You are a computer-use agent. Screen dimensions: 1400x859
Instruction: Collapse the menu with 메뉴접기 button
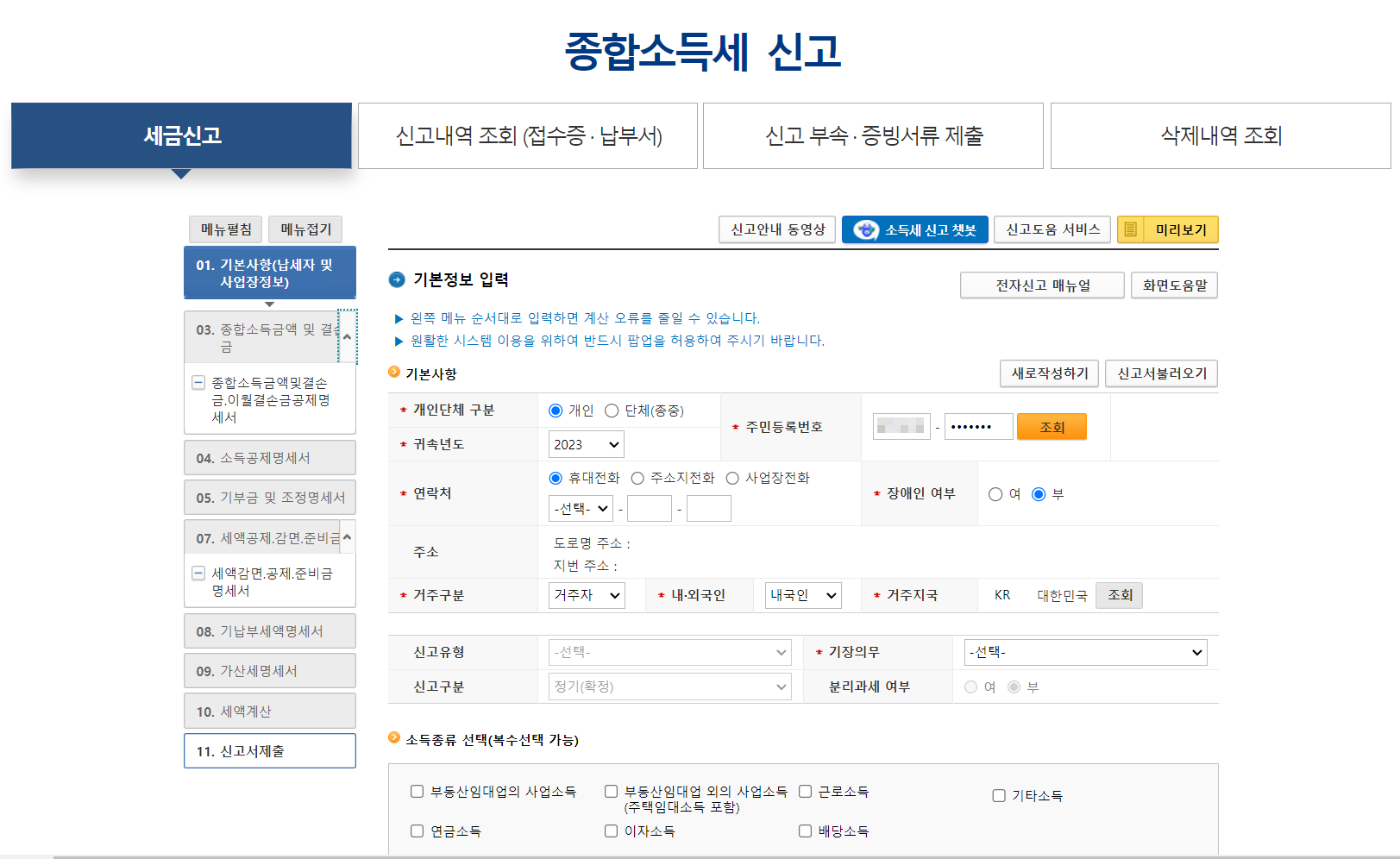click(304, 229)
